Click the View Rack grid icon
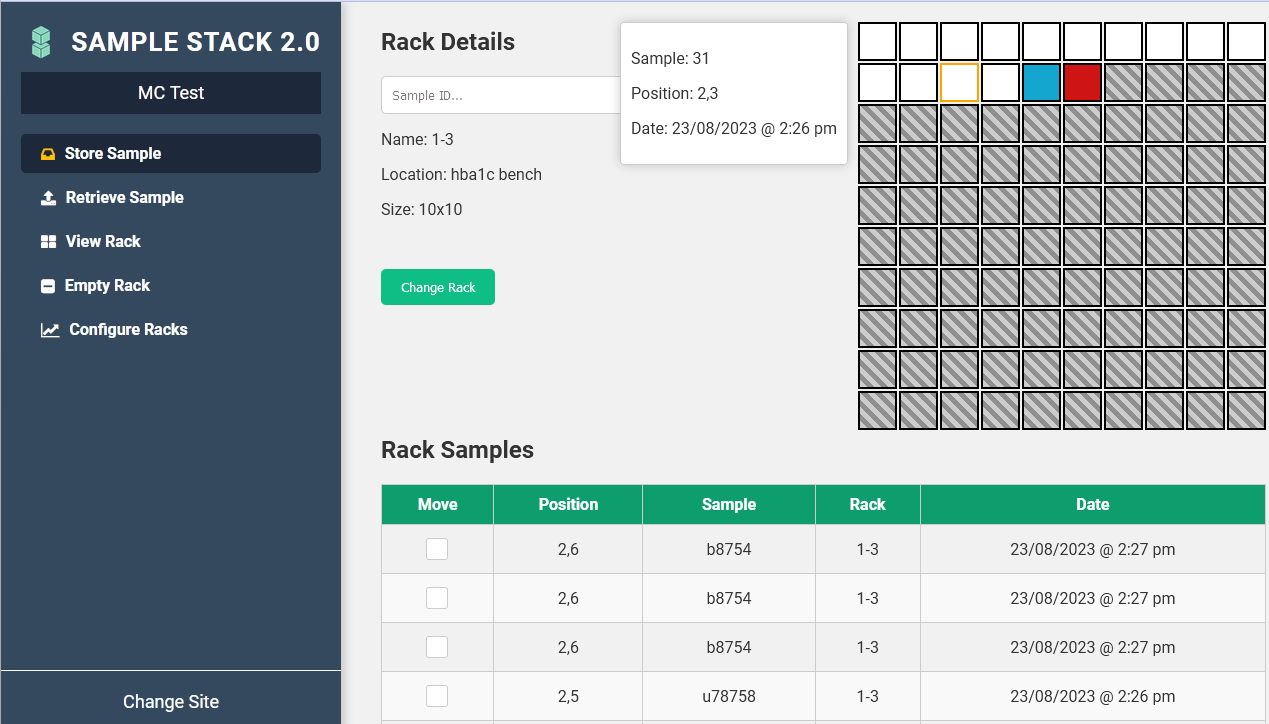Screen dimensions: 1269x724 click(47, 241)
